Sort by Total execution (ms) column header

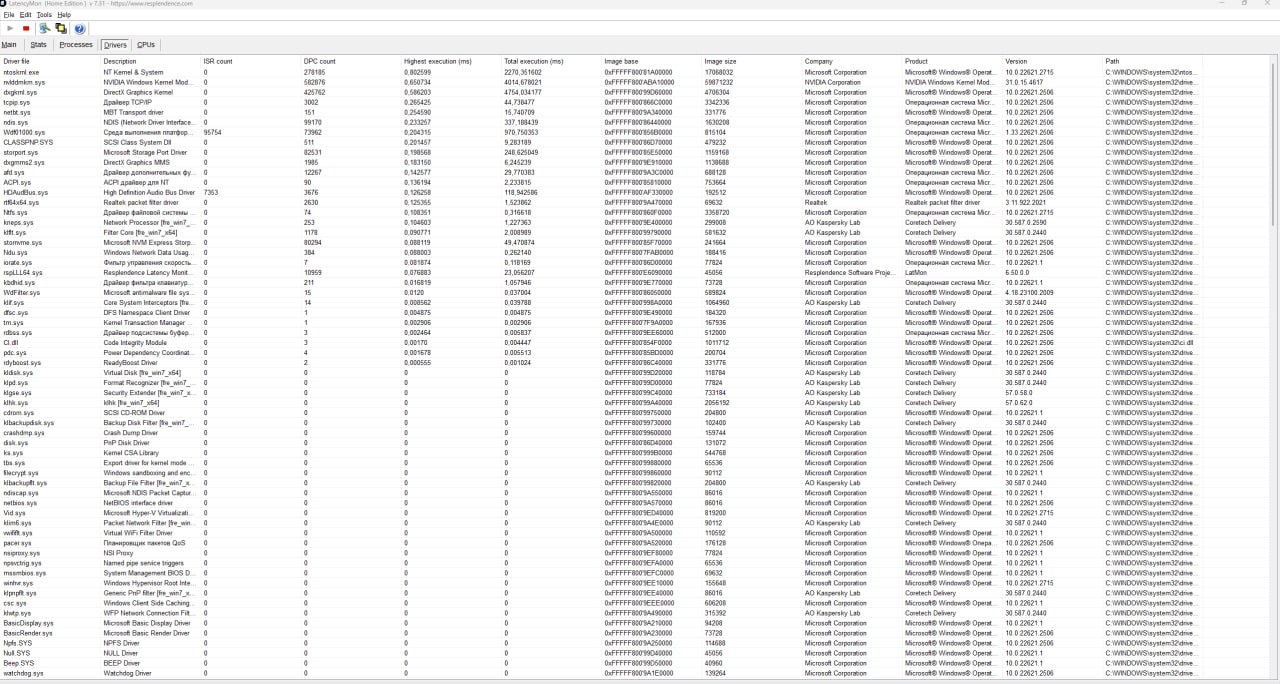click(551, 61)
